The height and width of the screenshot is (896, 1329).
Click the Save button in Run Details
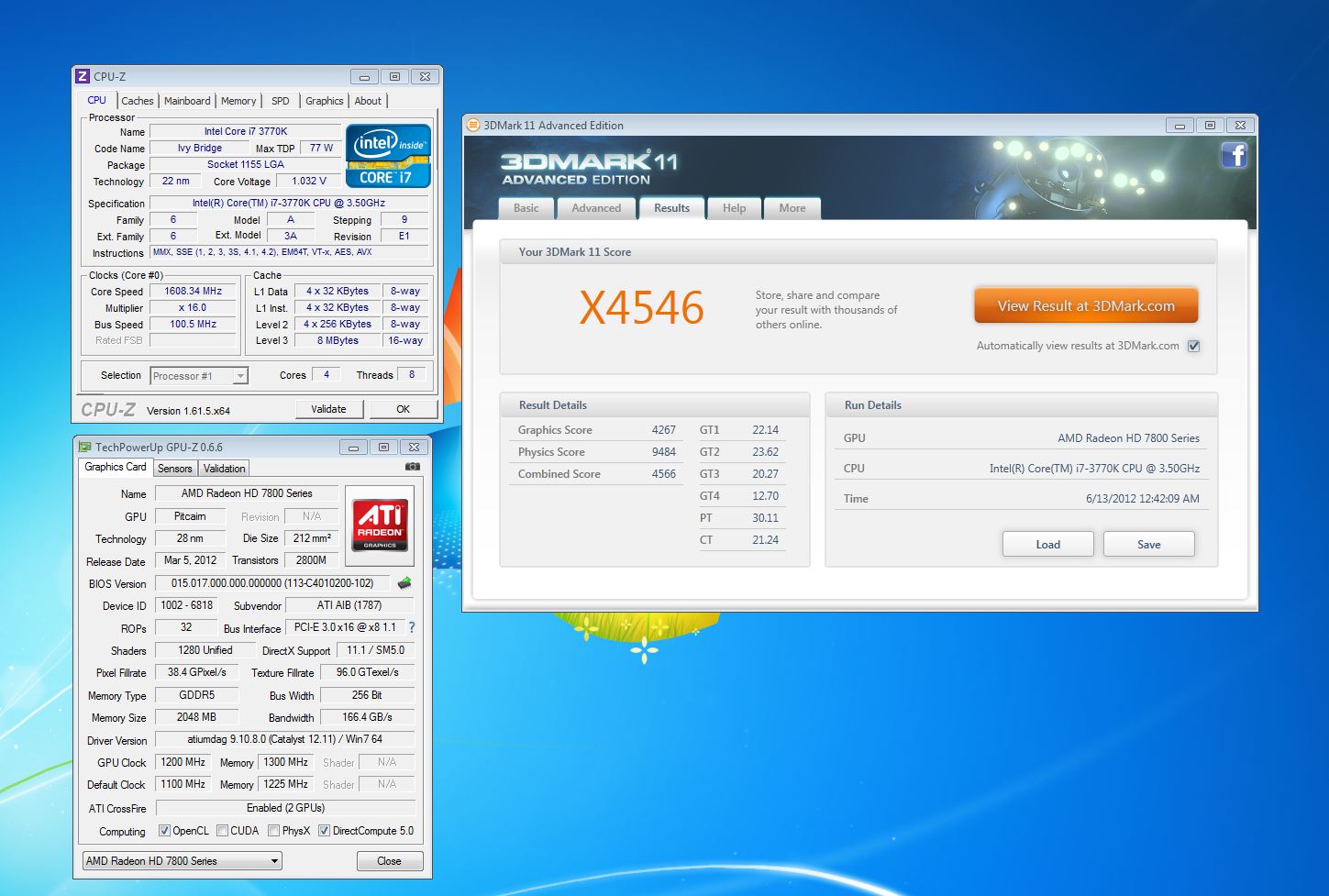tap(1148, 544)
